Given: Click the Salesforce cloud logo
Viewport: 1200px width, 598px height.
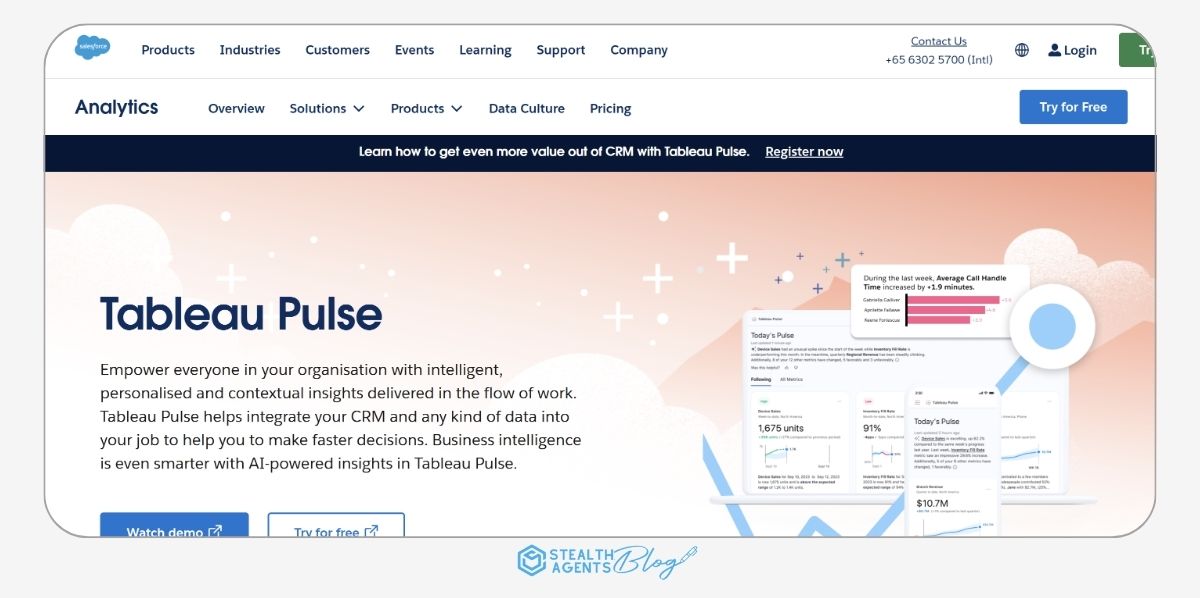Looking at the screenshot, I should [x=91, y=47].
